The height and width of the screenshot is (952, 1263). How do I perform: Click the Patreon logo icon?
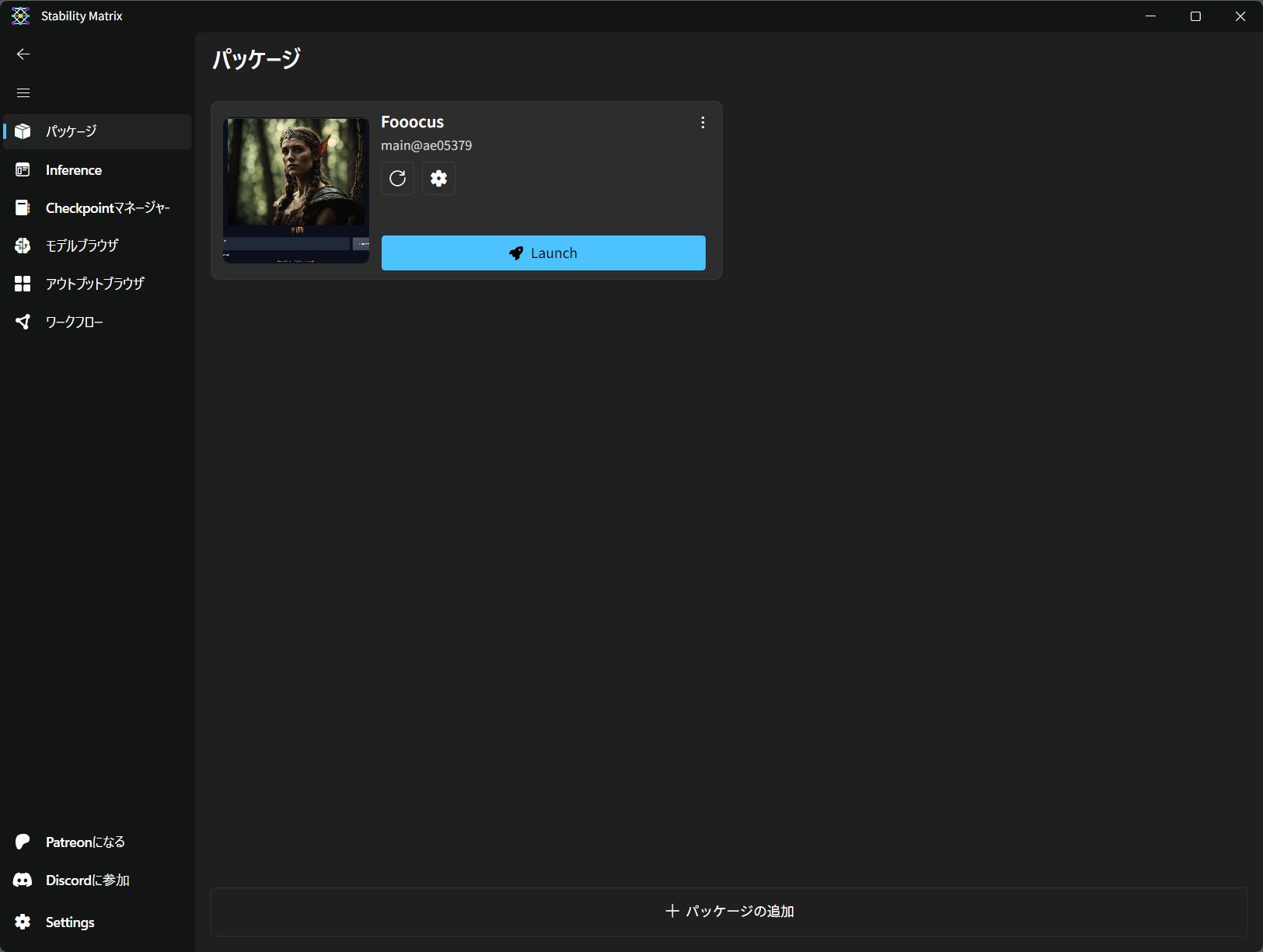click(23, 842)
